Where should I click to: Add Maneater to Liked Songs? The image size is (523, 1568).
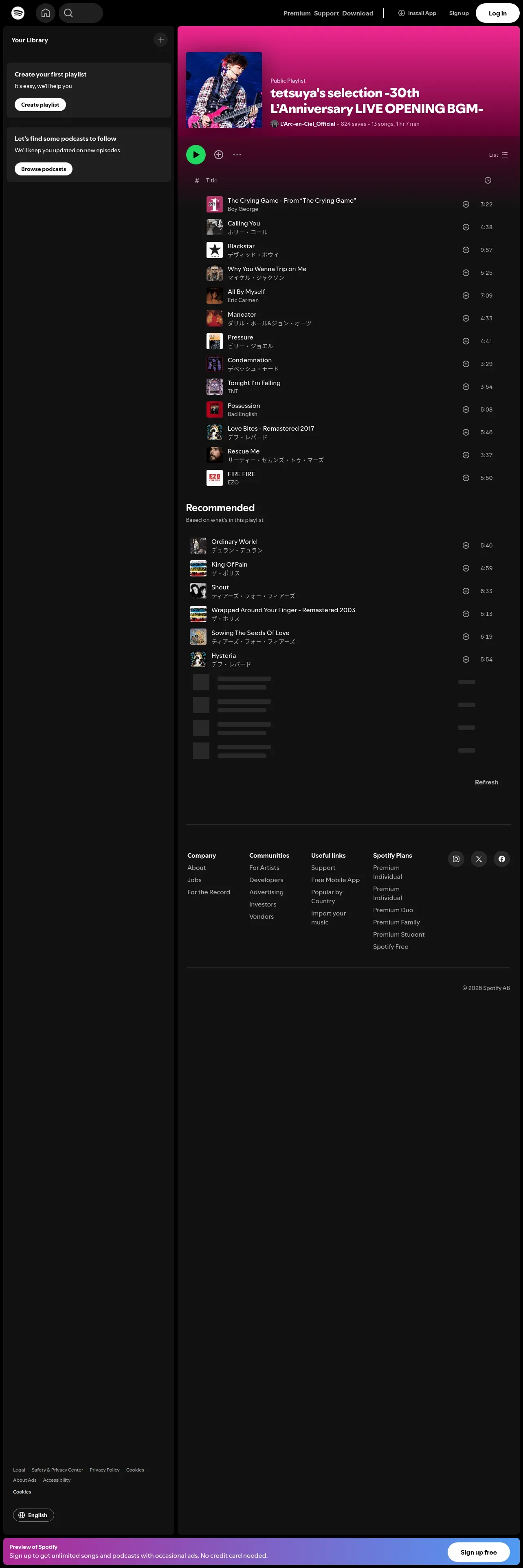466,318
